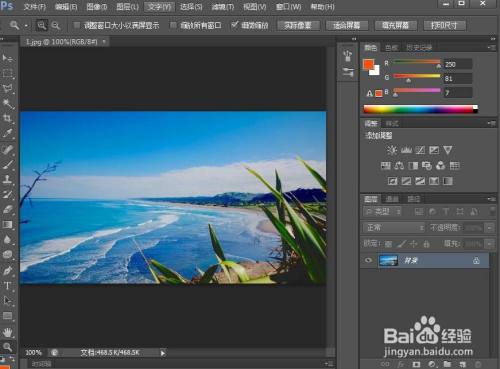500x369 pixels.
Task: Click the color spectrum ramp
Action: click(421, 109)
